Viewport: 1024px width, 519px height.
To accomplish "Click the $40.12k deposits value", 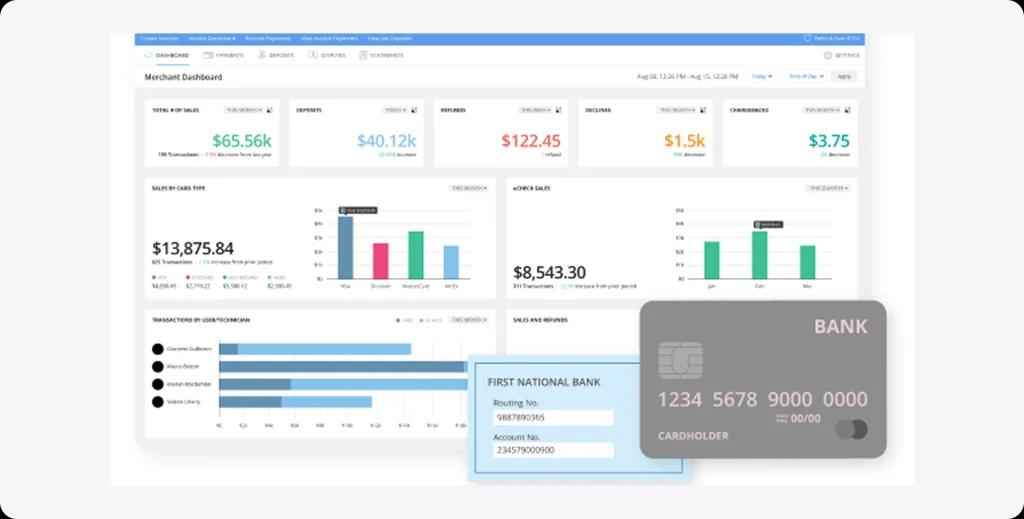I will [x=387, y=140].
